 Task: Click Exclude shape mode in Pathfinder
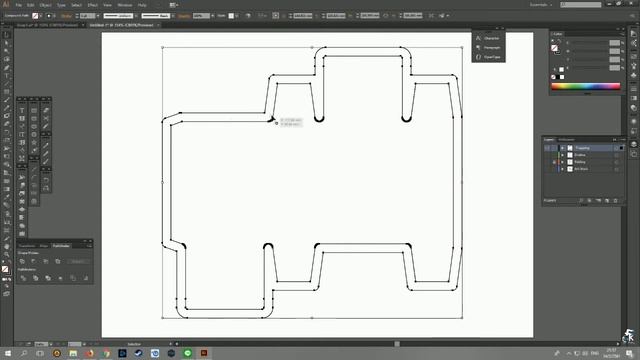(x=58, y=261)
